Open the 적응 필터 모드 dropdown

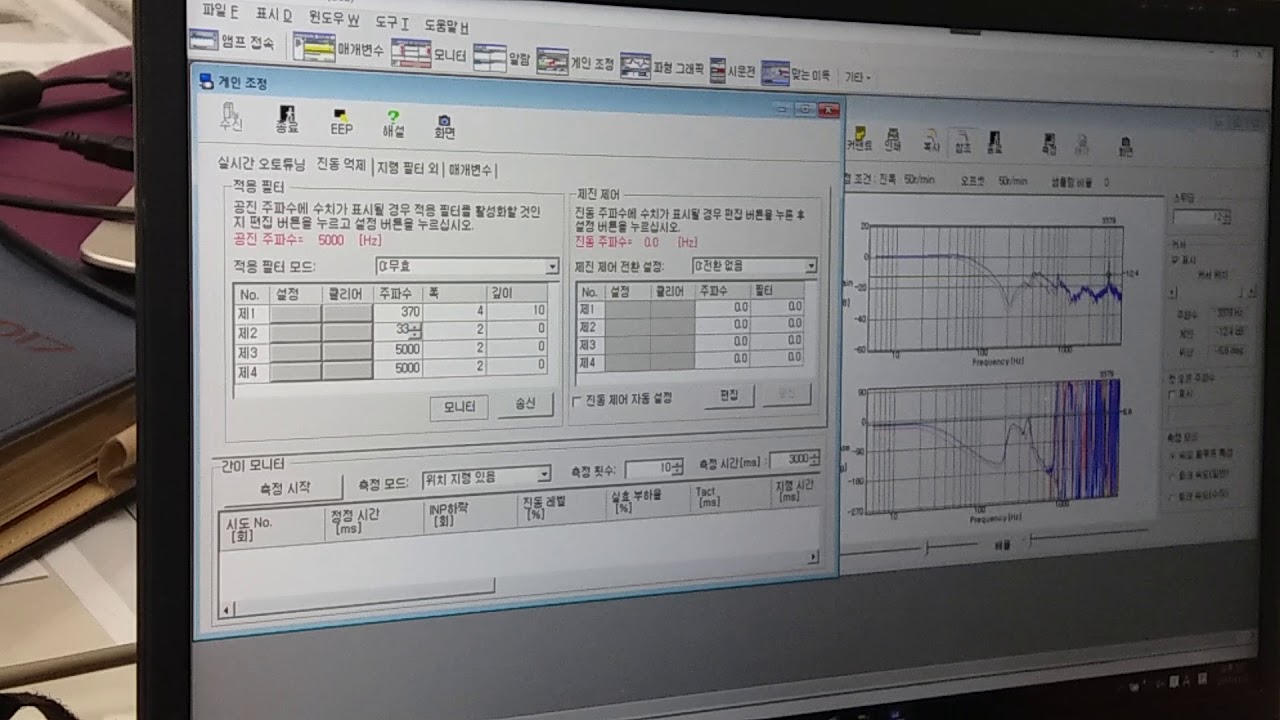552,267
